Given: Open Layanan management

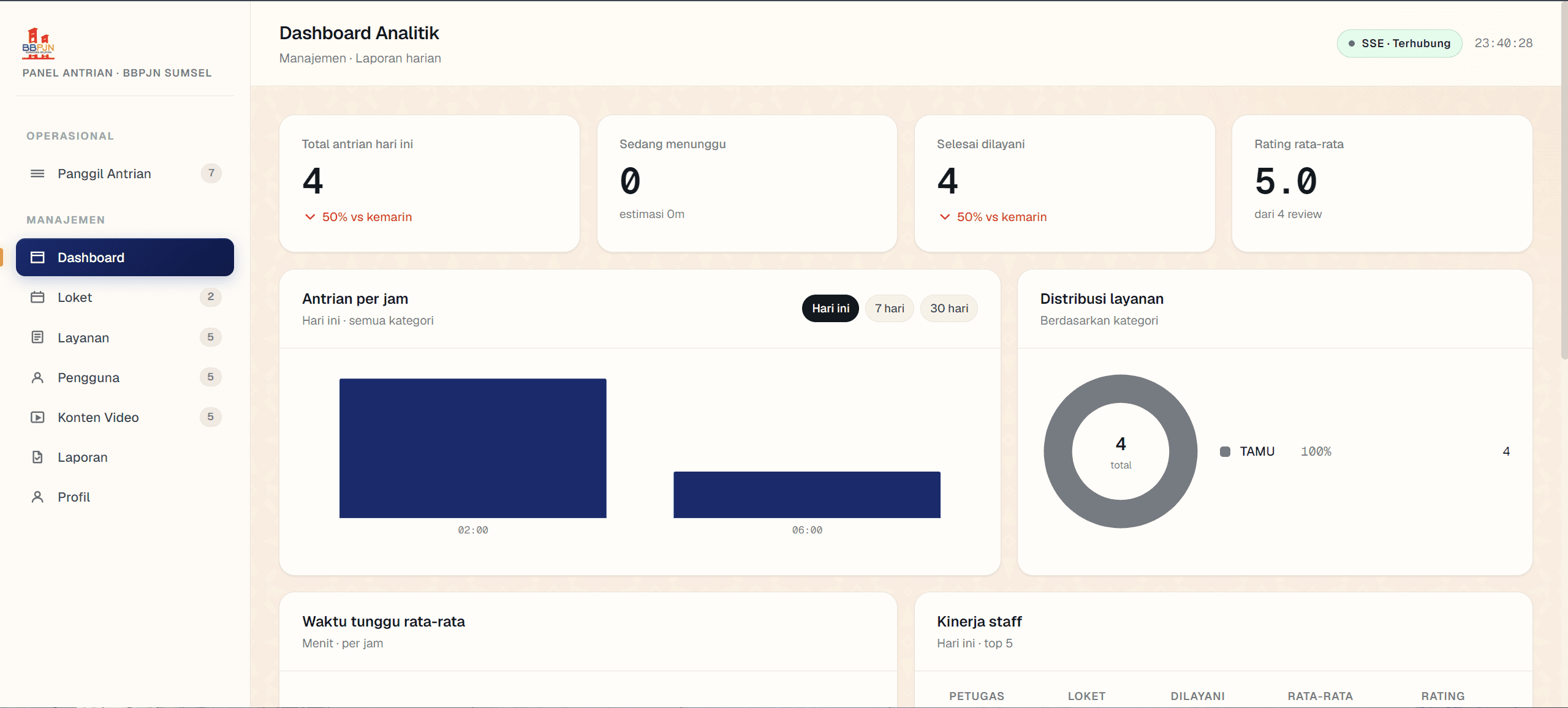Looking at the screenshot, I should [125, 337].
